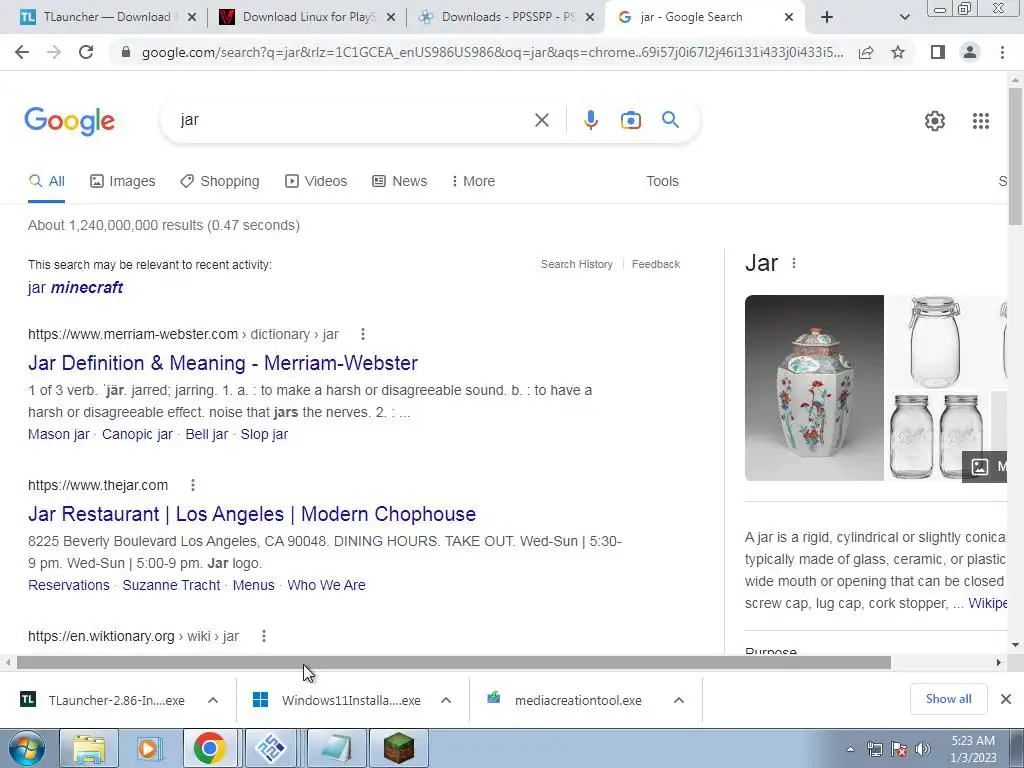This screenshot has width=1024, height=768.
Task: Clear the search box text
Action: click(541, 120)
